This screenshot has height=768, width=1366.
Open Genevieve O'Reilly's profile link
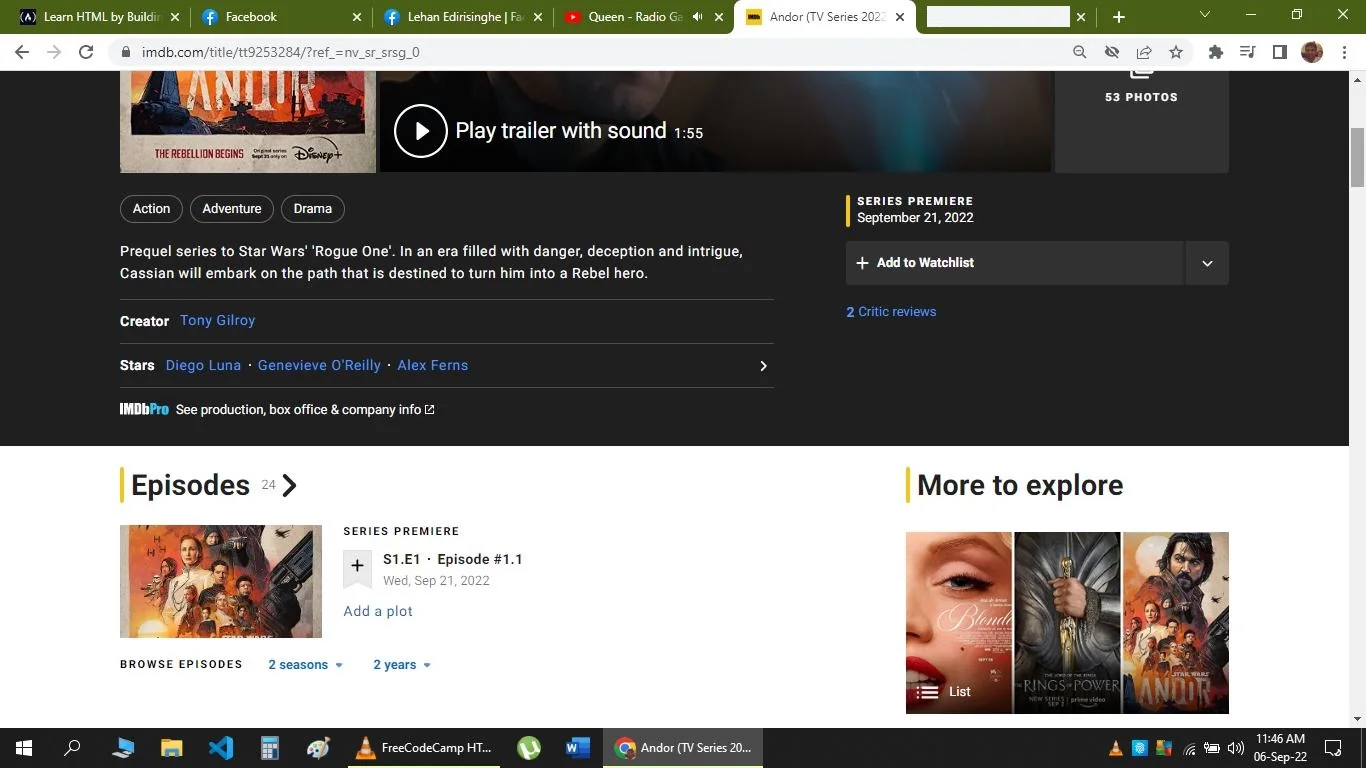pyautogui.click(x=319, y=366)
